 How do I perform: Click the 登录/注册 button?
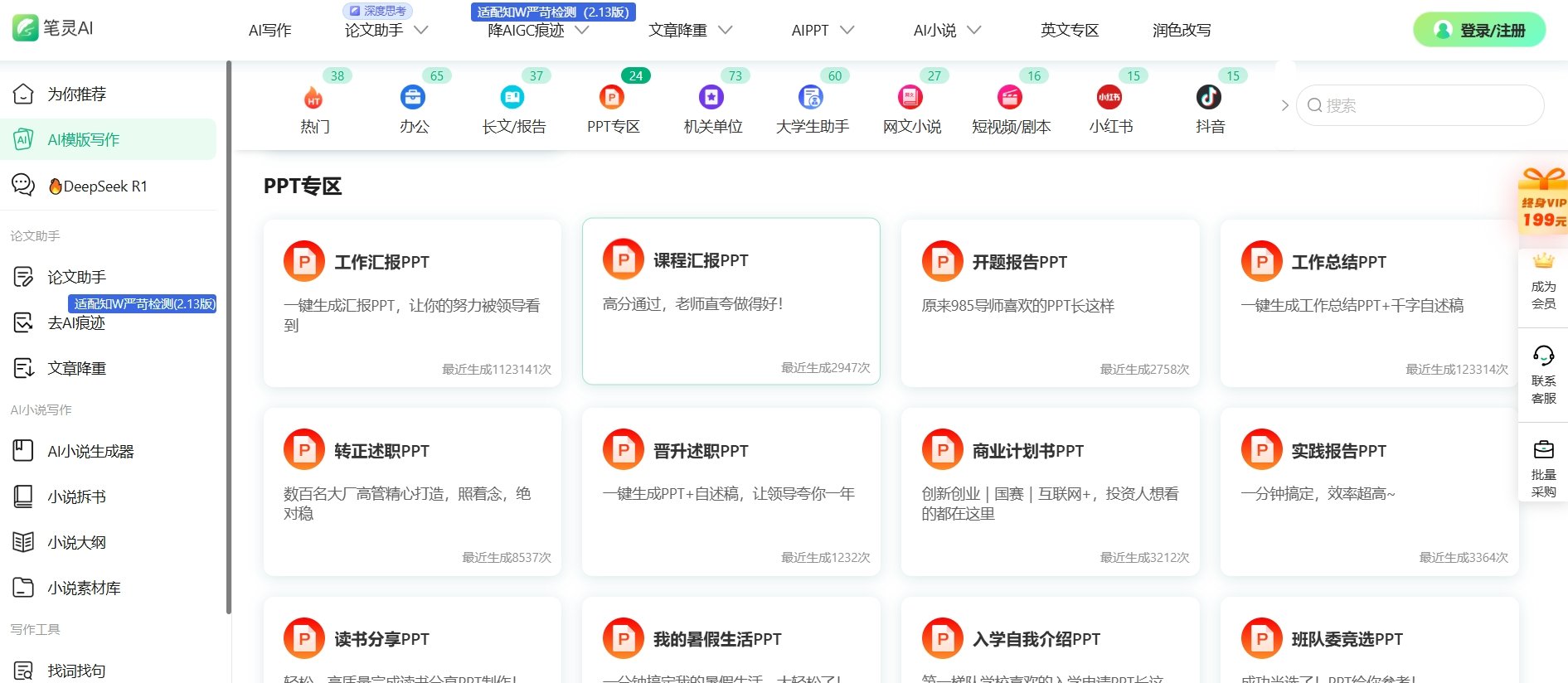tap(1479, 31)
